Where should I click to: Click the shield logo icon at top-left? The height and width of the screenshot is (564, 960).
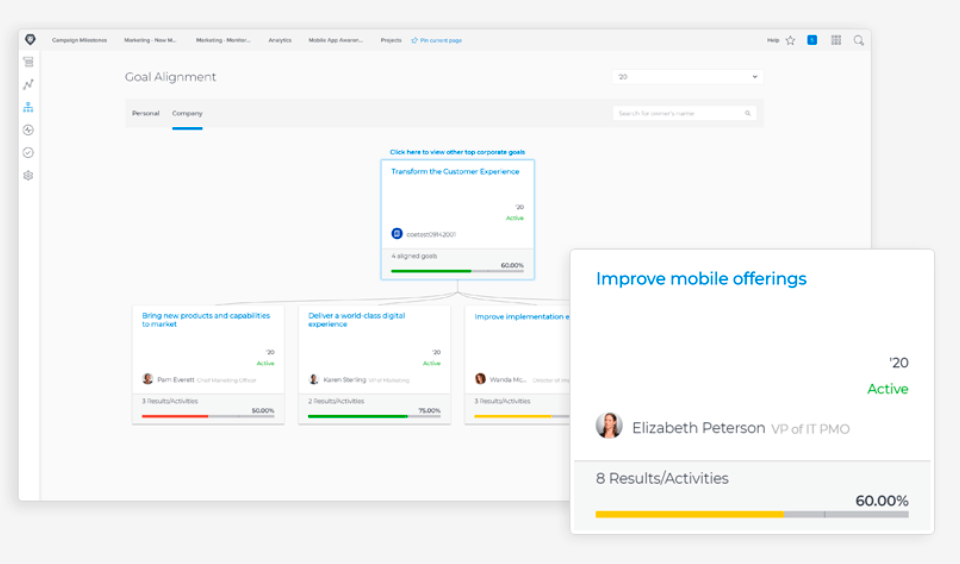30,40
